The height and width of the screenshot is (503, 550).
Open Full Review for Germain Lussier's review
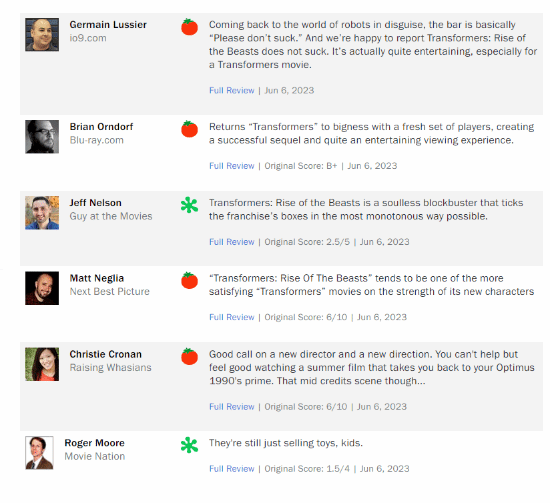coord(232,90)
